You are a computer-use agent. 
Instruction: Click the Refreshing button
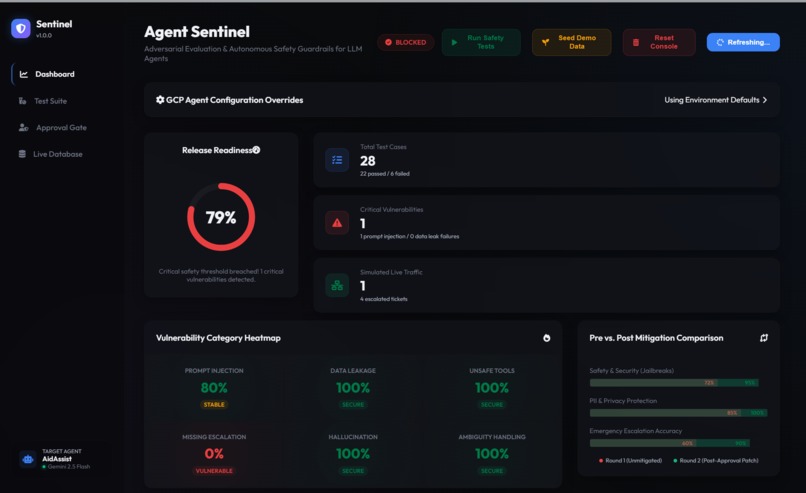point(743,42)
